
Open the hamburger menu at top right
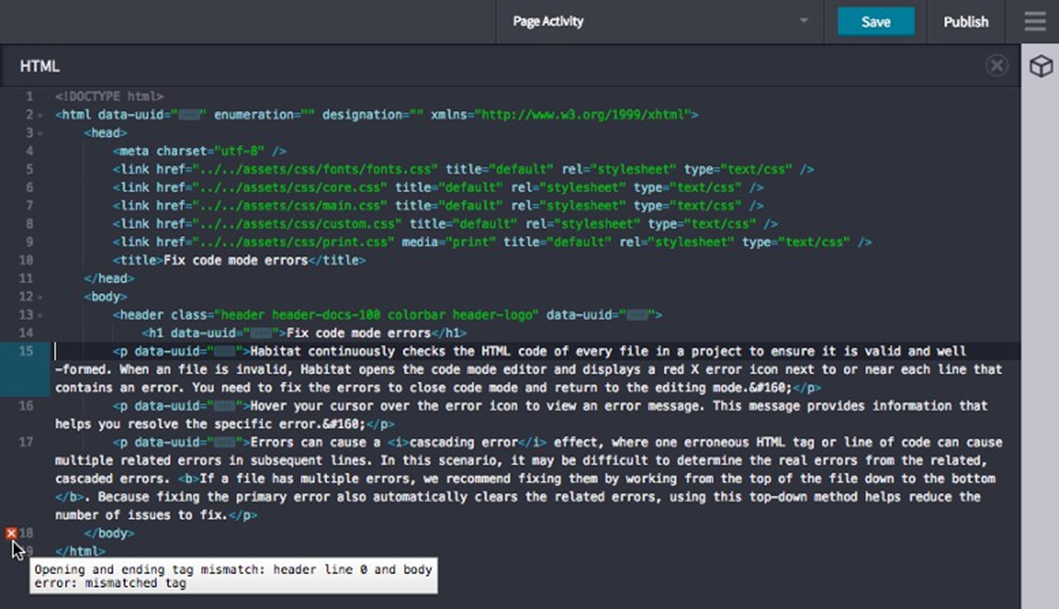pos(1035,21)
